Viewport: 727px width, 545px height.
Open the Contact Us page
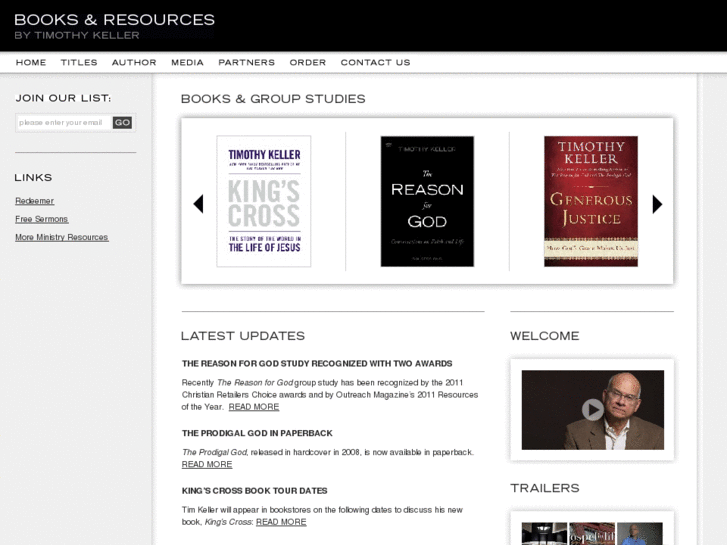pyautogui.click(x=376, y=63)
